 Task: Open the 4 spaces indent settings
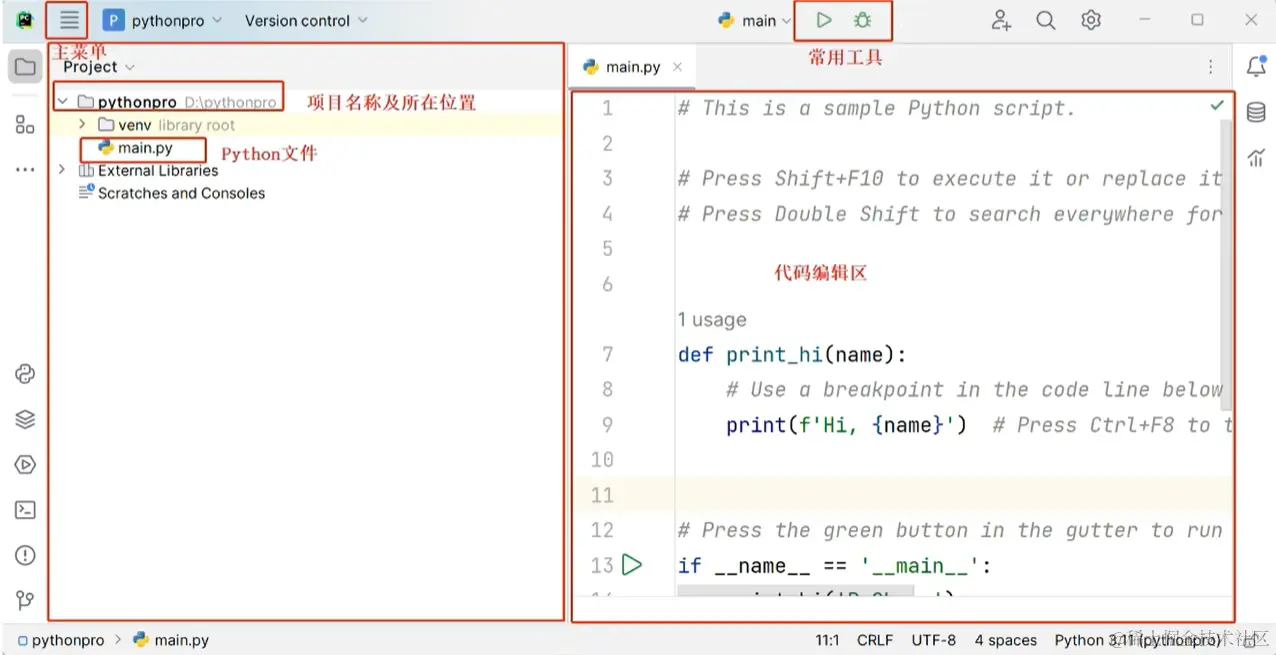click(x=1006, y=640)
